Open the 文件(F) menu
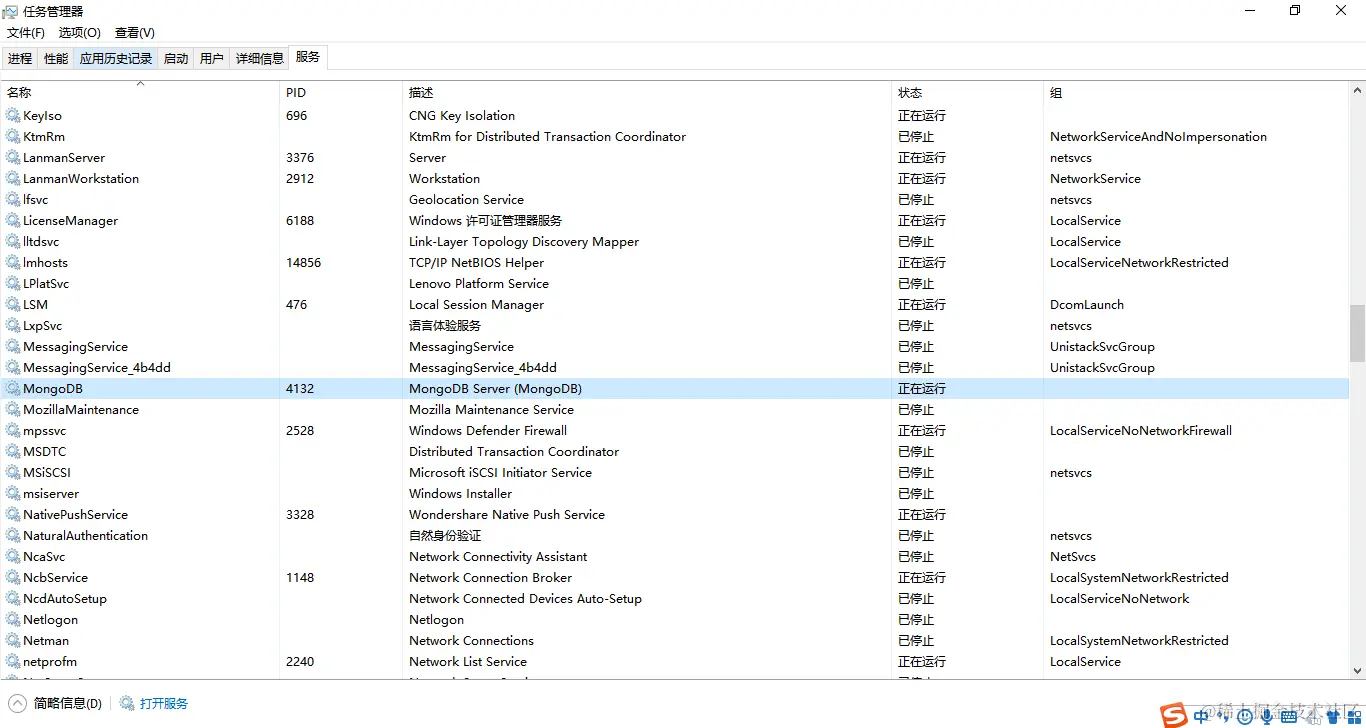 [26, 33]
